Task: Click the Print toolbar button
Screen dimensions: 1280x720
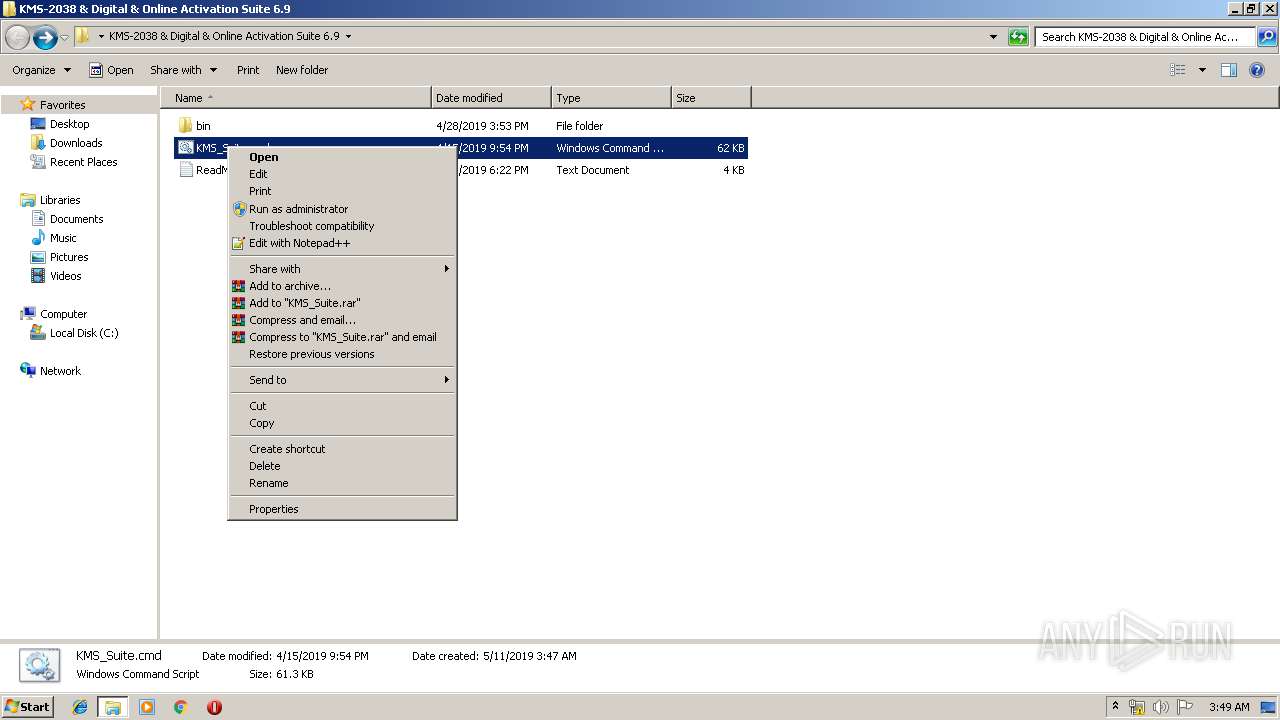Action: (248, 70)
